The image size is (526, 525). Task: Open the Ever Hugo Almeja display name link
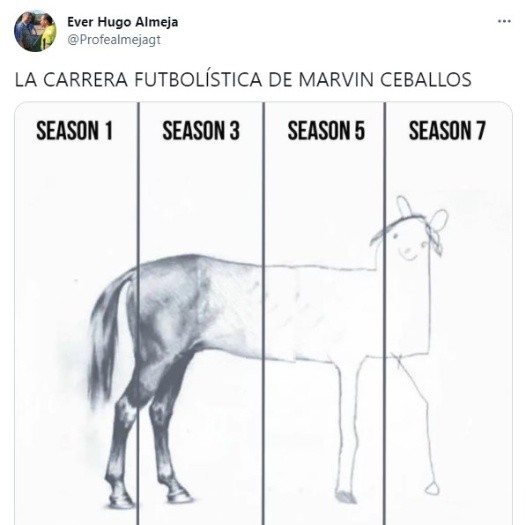pos(122,22)
